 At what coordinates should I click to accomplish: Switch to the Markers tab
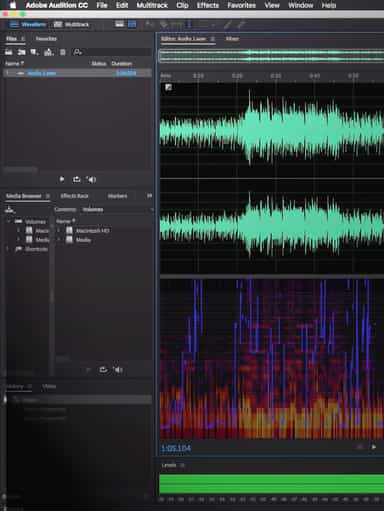pyautogui.click(x=117, y=196)
